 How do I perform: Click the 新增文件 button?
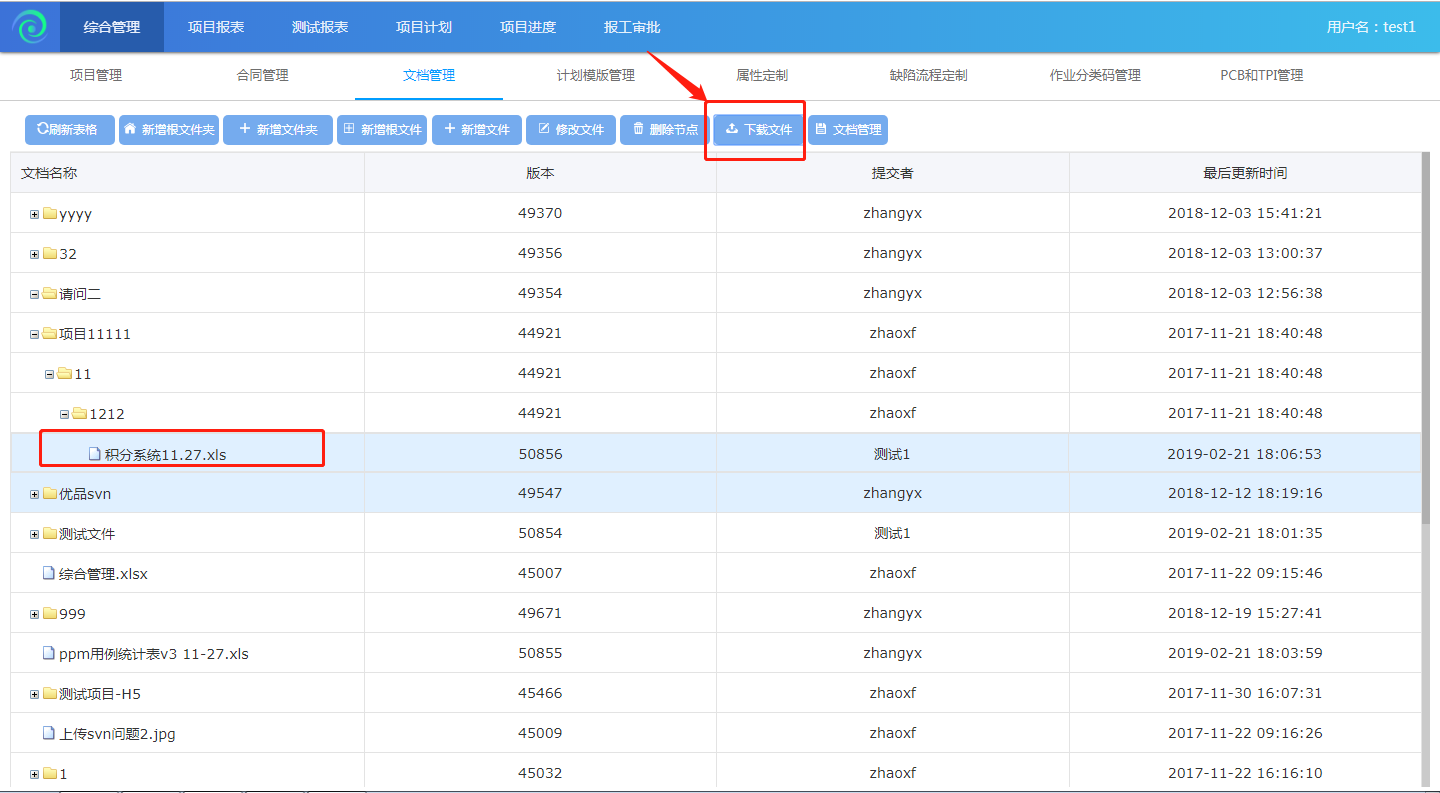(477, 130)
